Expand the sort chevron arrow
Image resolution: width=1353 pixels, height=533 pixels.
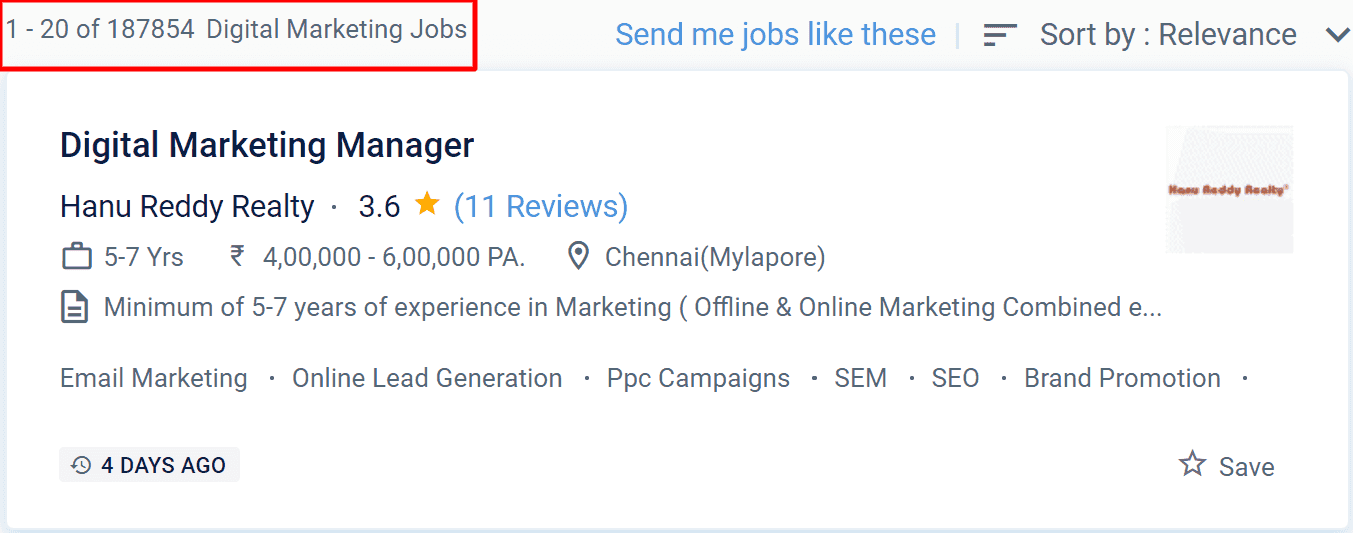(1337, 35)
